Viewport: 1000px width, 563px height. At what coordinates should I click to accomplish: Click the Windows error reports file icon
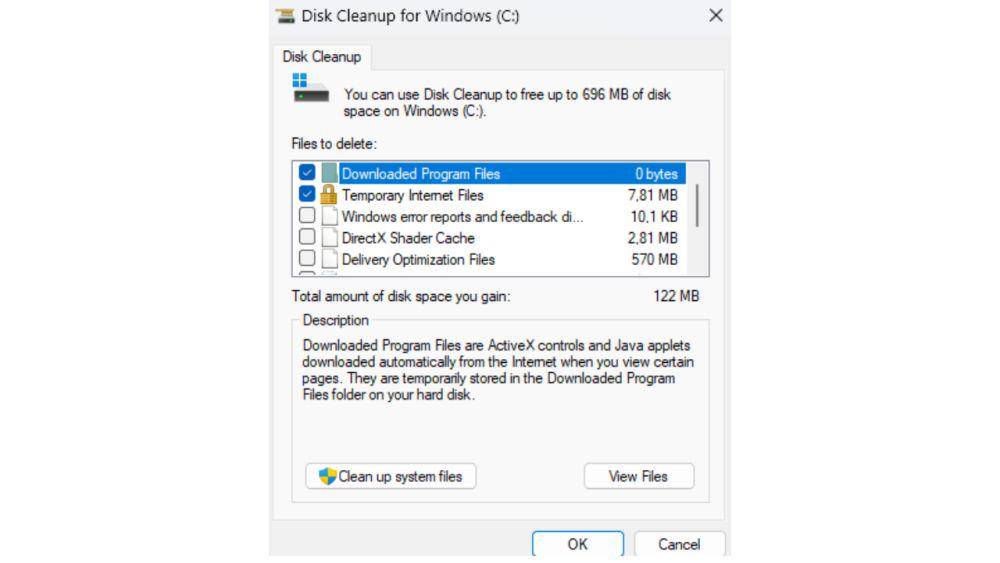point(329,216)
